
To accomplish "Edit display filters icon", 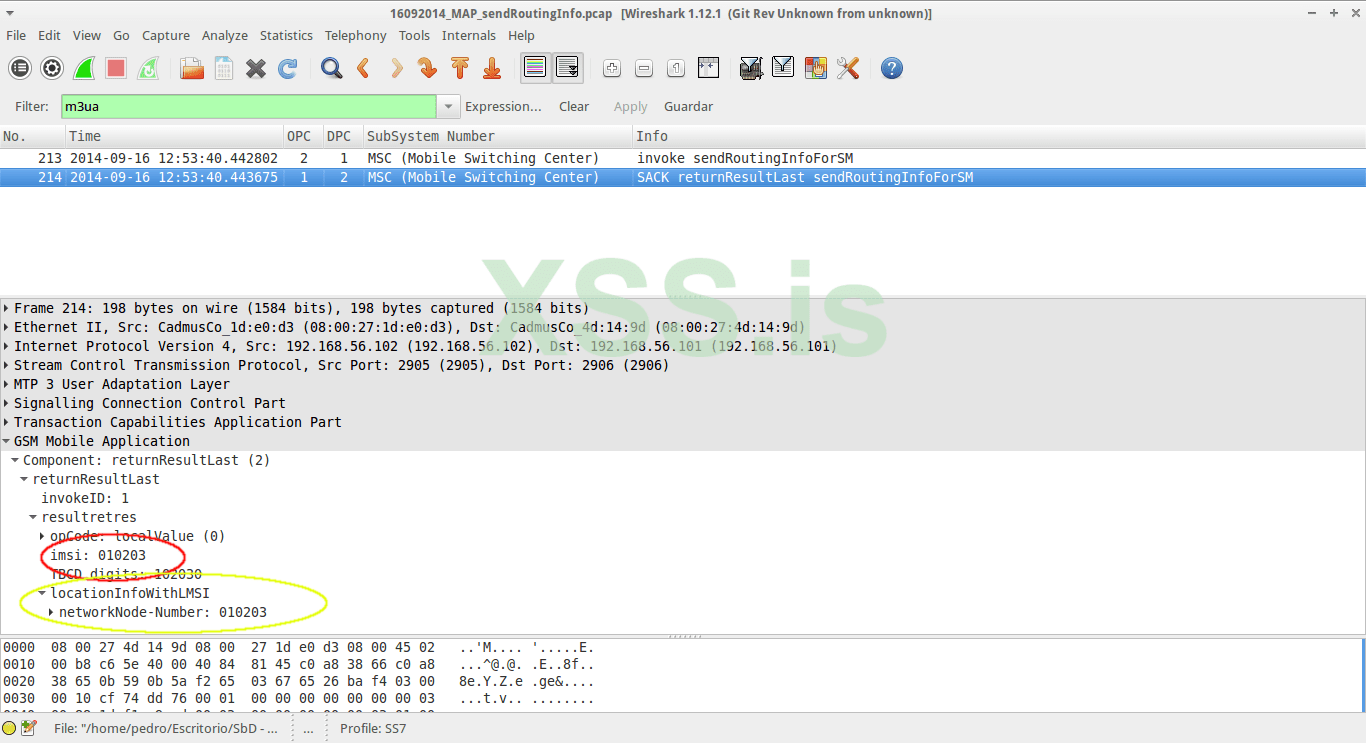I will (x=784, y=68).
